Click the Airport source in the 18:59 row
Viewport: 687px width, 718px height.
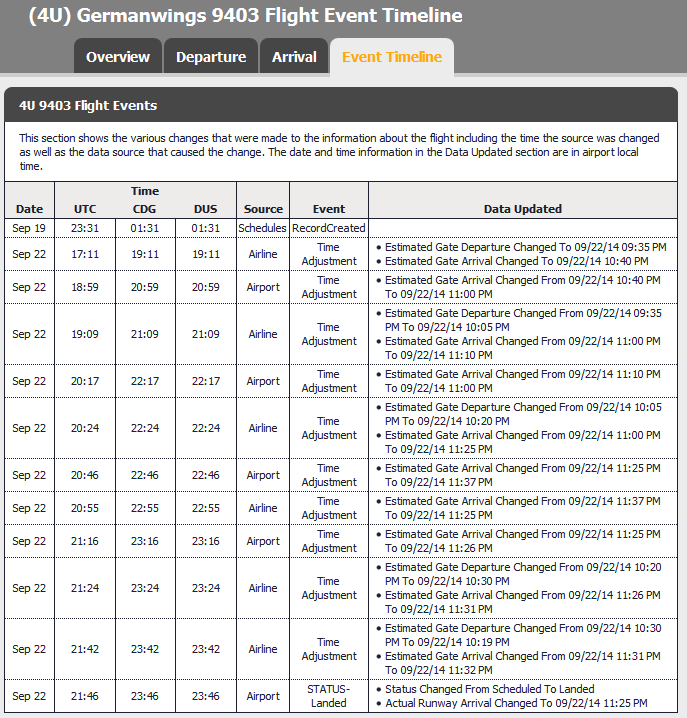[x=263, y=287]
